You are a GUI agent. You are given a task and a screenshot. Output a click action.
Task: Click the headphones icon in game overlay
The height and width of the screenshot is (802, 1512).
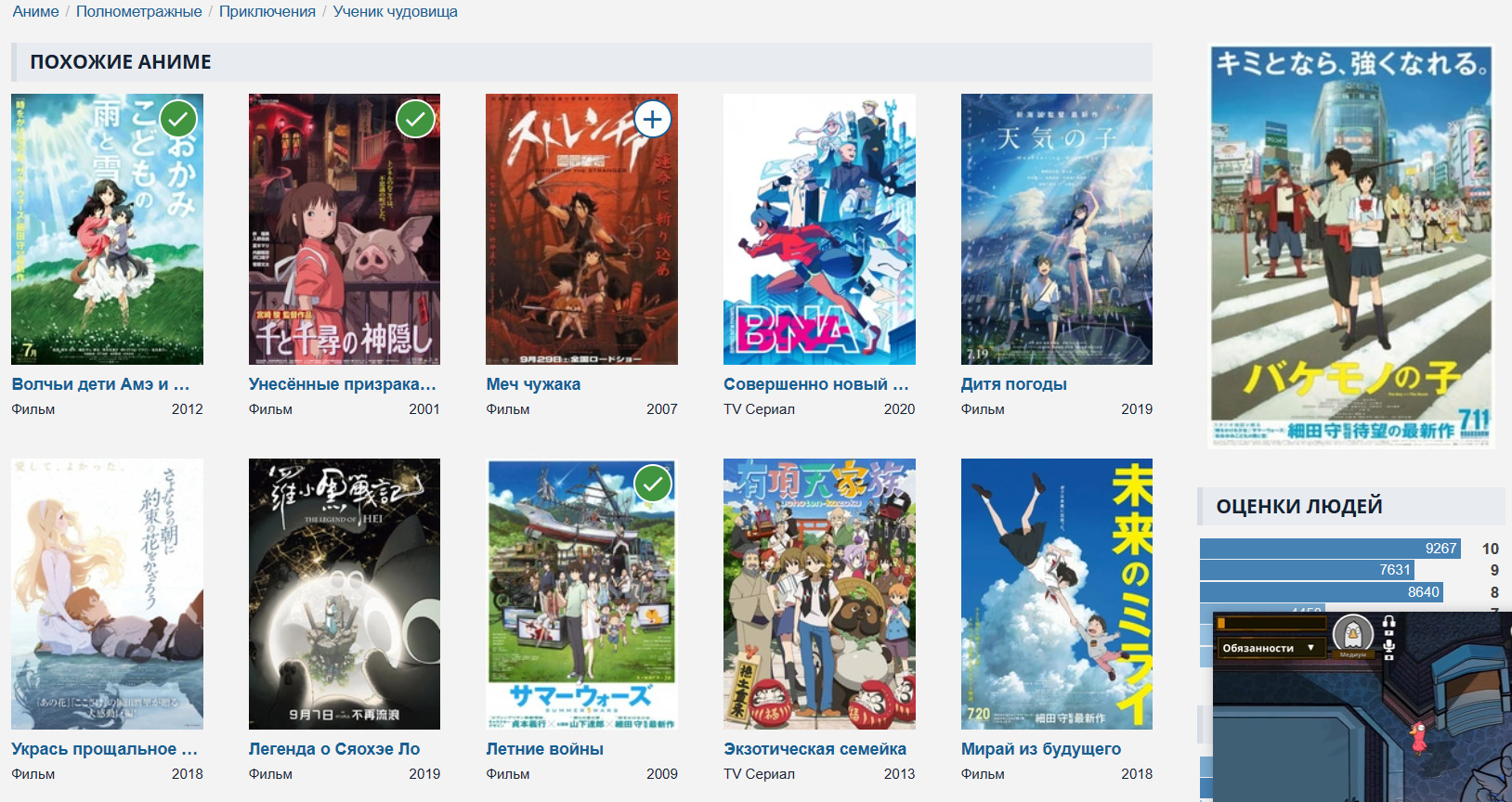[x=1389, y=623]
